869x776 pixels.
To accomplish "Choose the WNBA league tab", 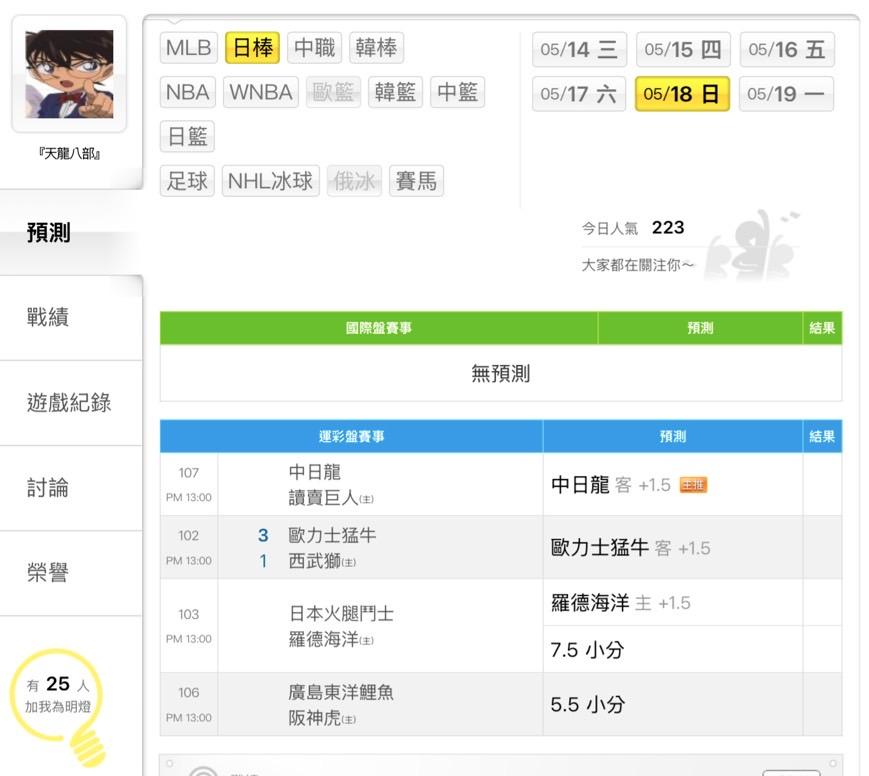I will click(261, 92).
